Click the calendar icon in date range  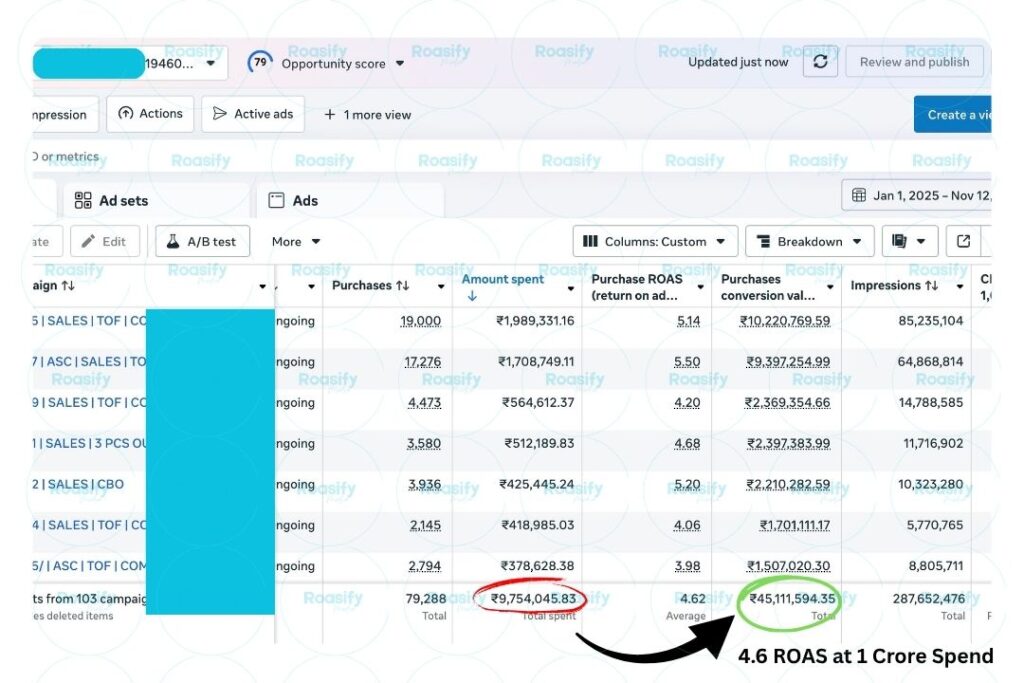point(858,196)
